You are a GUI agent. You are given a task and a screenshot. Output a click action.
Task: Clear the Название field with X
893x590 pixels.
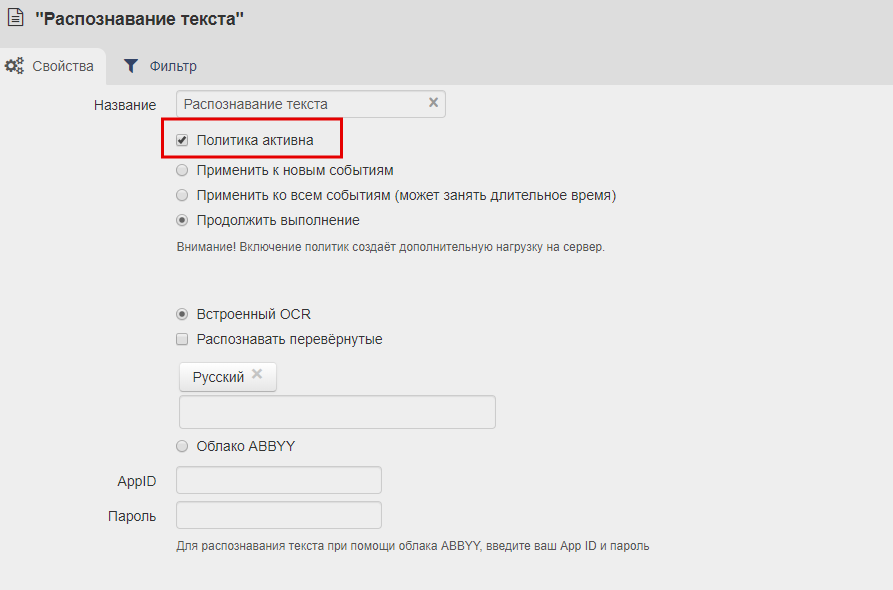(433, 103)
